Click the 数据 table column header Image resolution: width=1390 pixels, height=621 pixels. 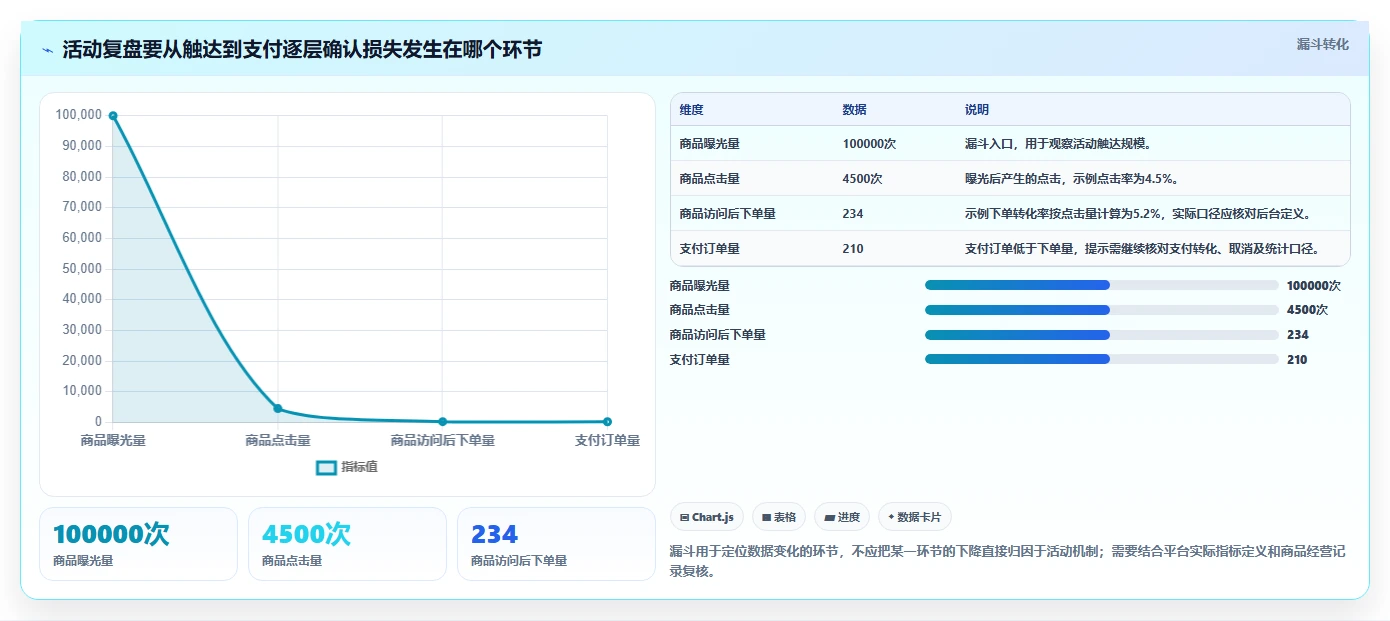point(855,110)
